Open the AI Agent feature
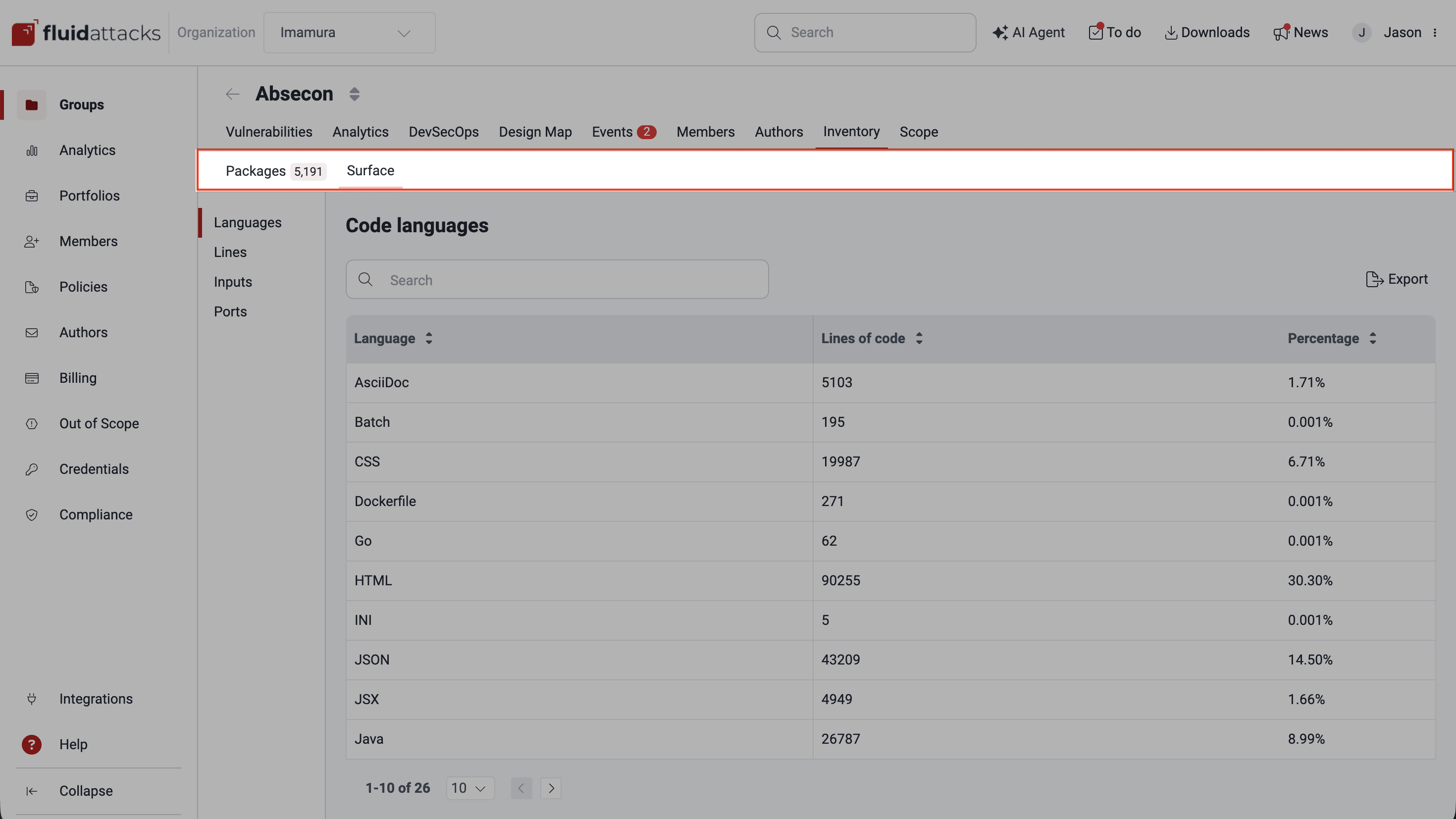The width and height of the screenshot is (1456, 819). coord(1028,32)
